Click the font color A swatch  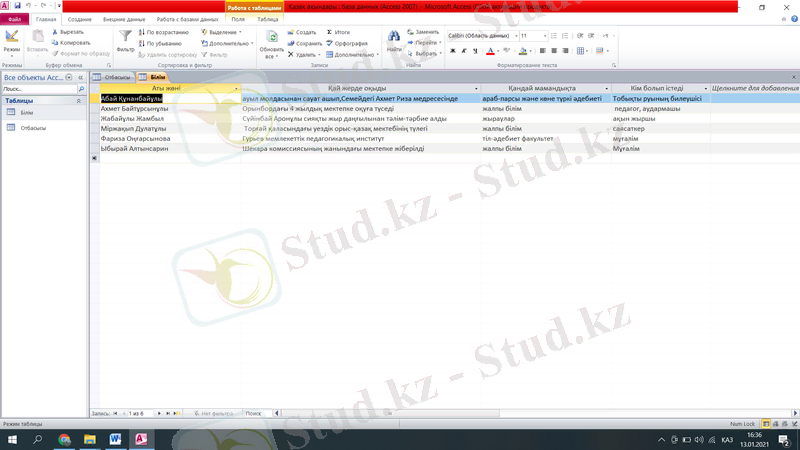[x=490, y=51]
